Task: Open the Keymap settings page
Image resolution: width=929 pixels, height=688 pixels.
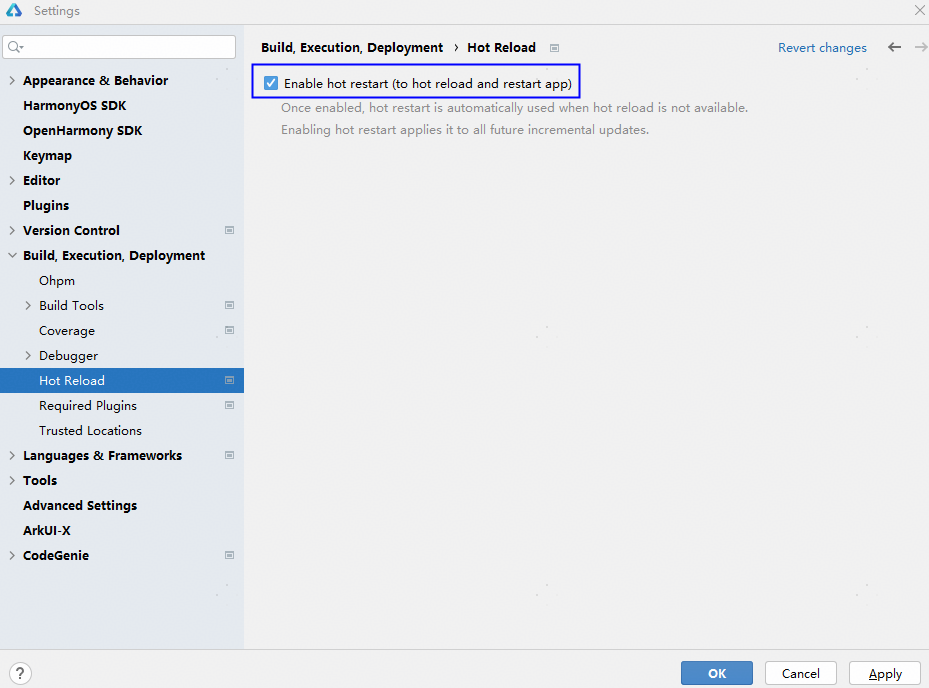Action: tap(47, 155)
